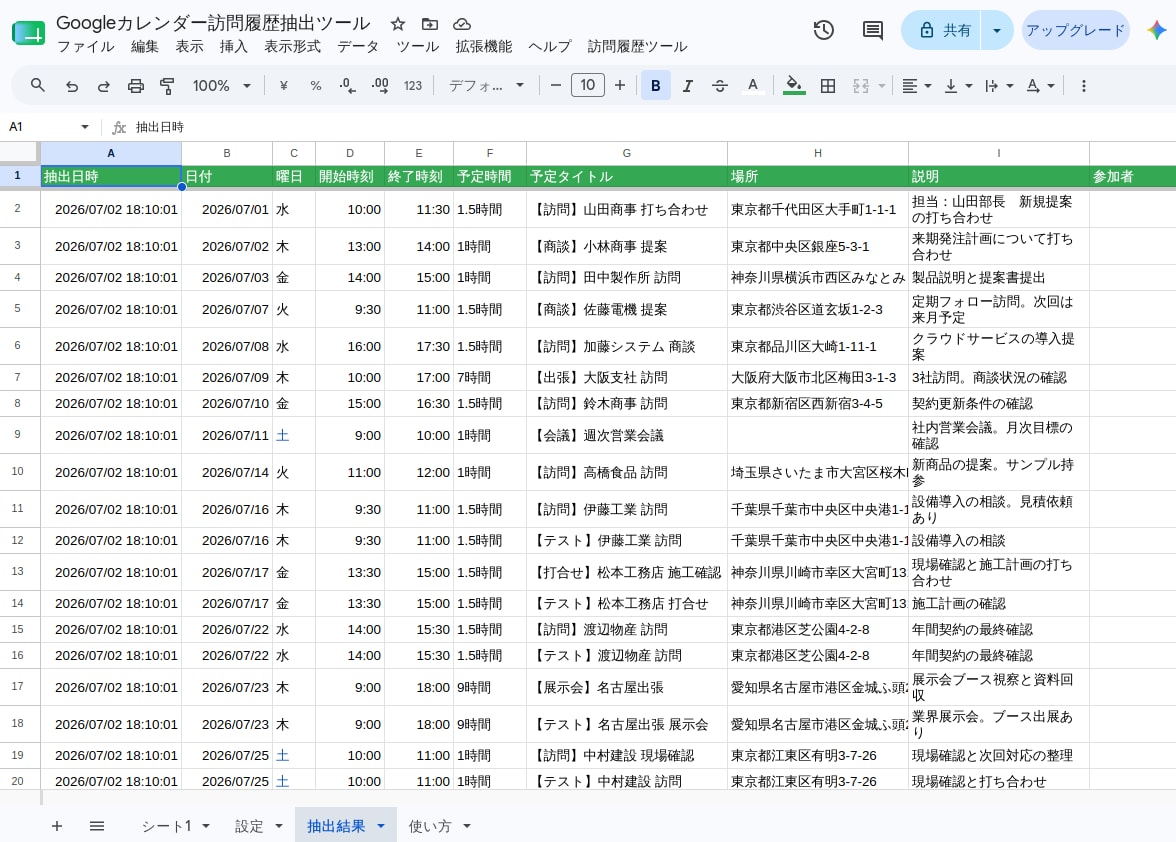Toggle strikethrough formatting
The width and height of the screenshot is (1176, 842).
pos(719,85)
